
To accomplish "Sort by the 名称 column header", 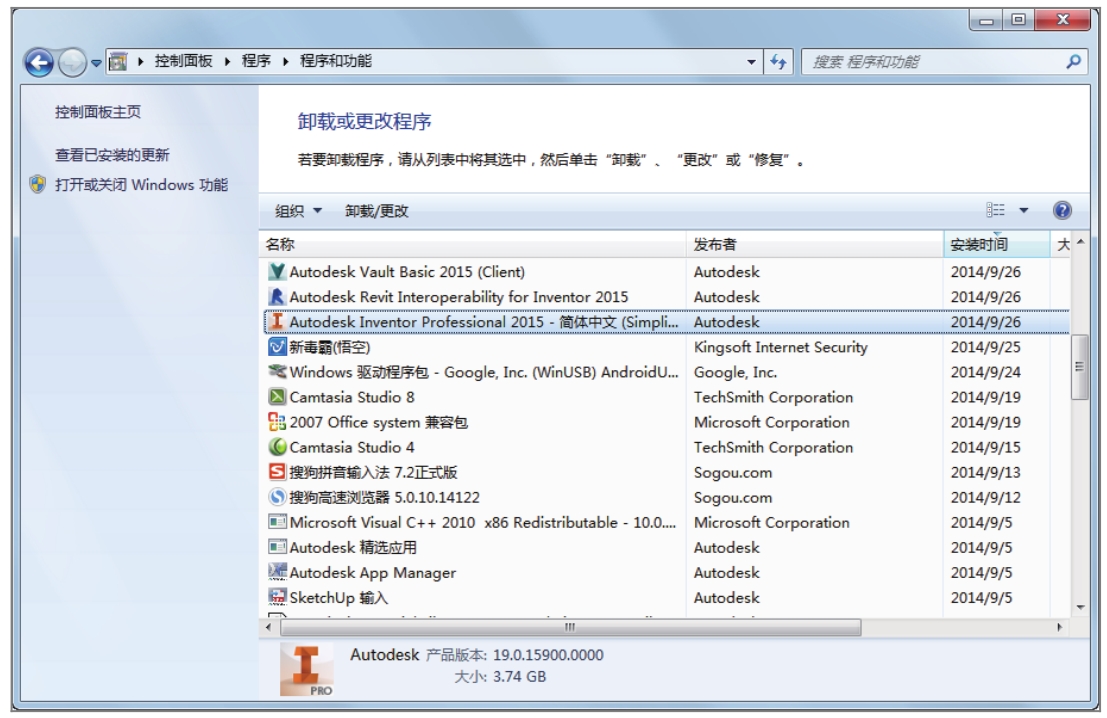I will tap(472, 244).
